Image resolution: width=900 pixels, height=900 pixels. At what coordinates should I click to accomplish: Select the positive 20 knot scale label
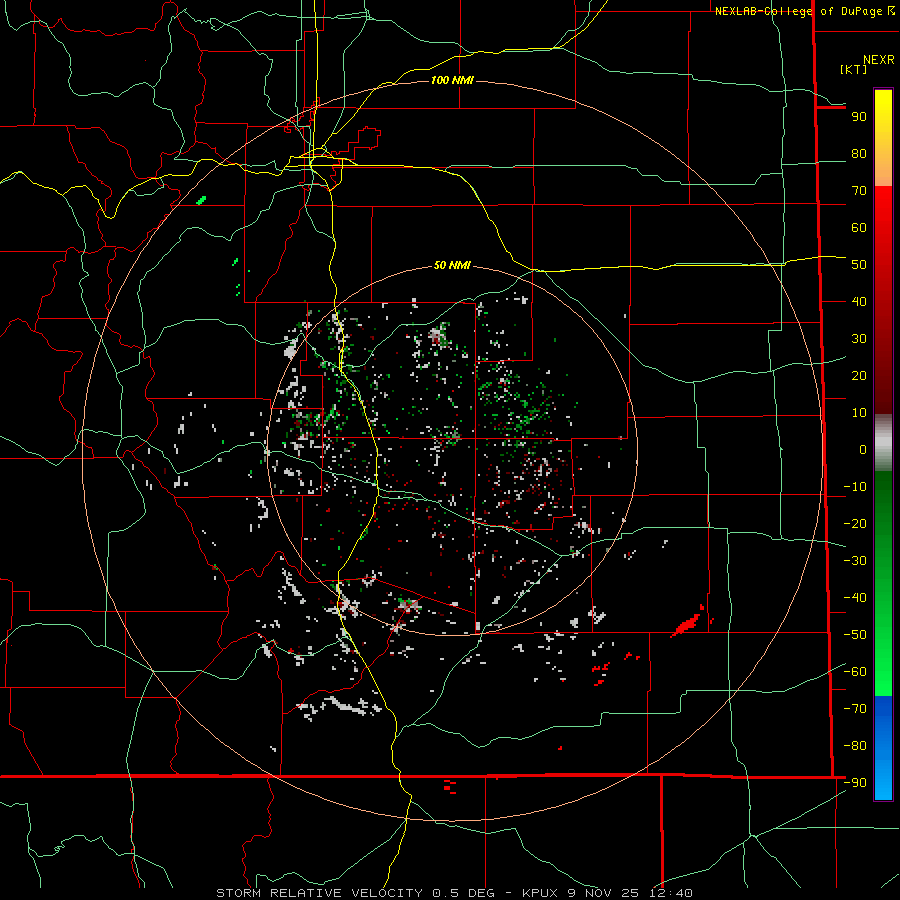[859, 375]
